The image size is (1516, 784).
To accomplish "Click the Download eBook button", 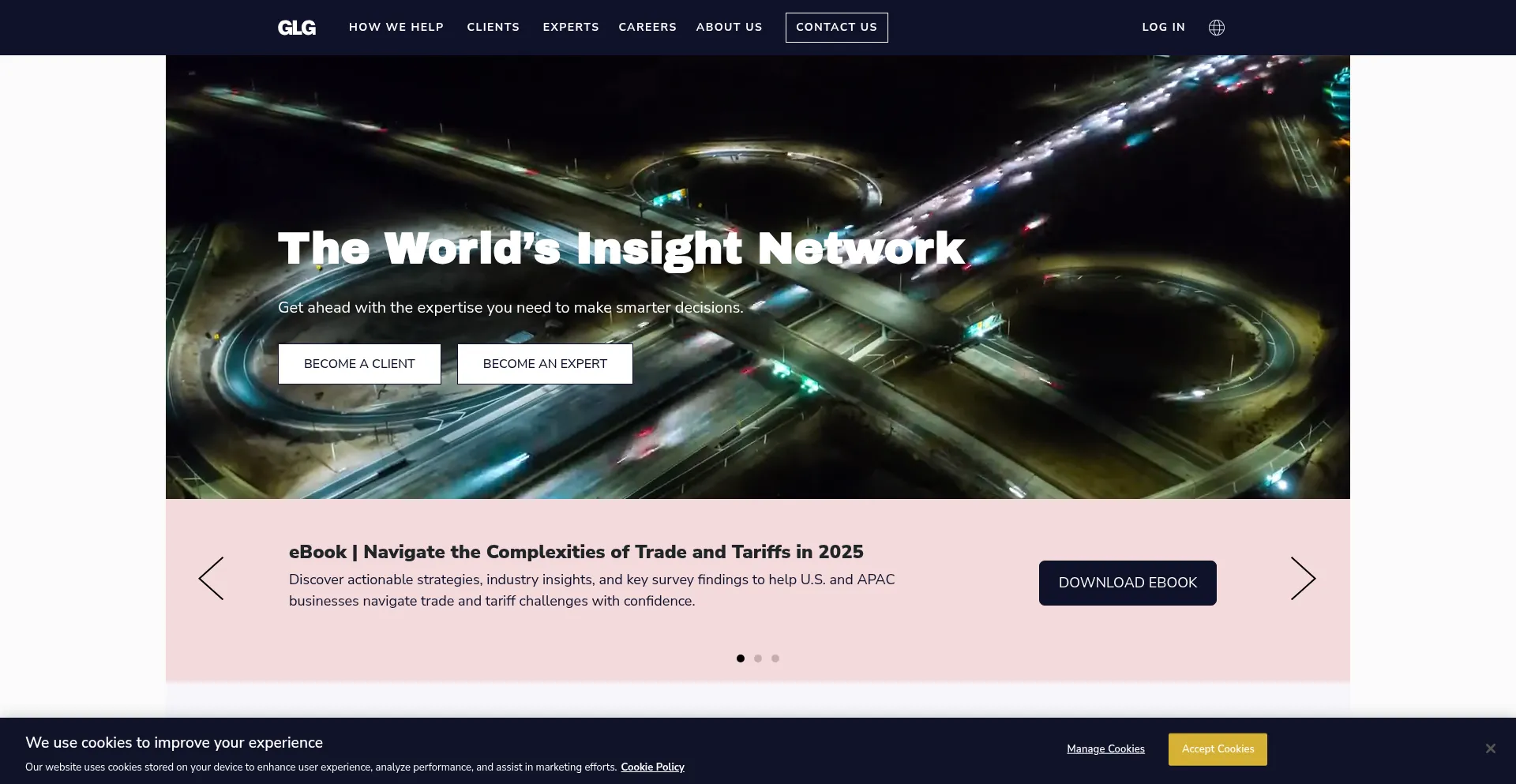I will point(1127,583).
